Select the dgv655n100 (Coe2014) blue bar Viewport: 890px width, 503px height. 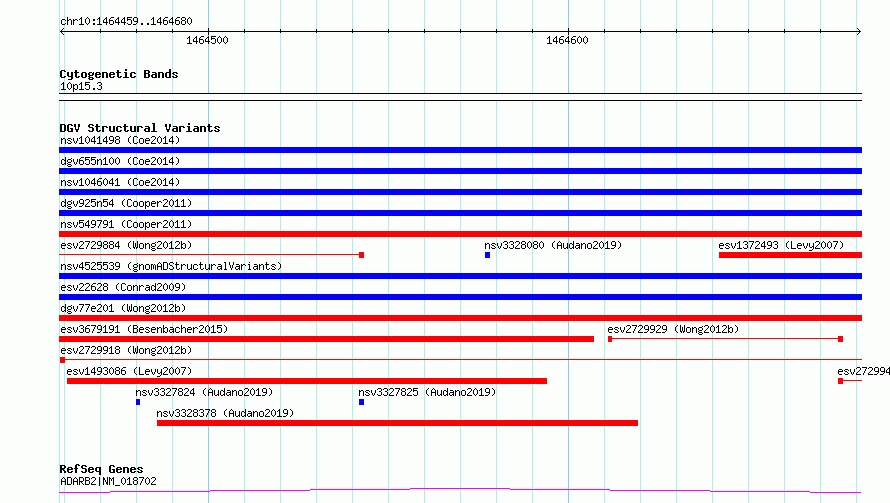tap(460, 171)
